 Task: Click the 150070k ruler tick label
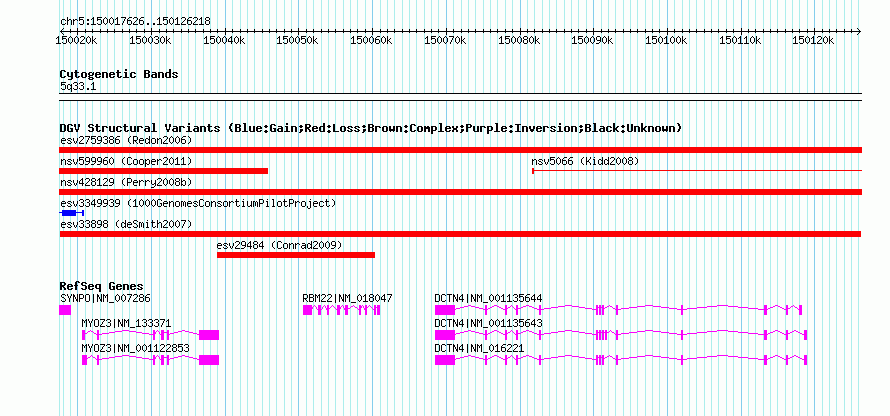pyautogui.click(x=445, y=40)
